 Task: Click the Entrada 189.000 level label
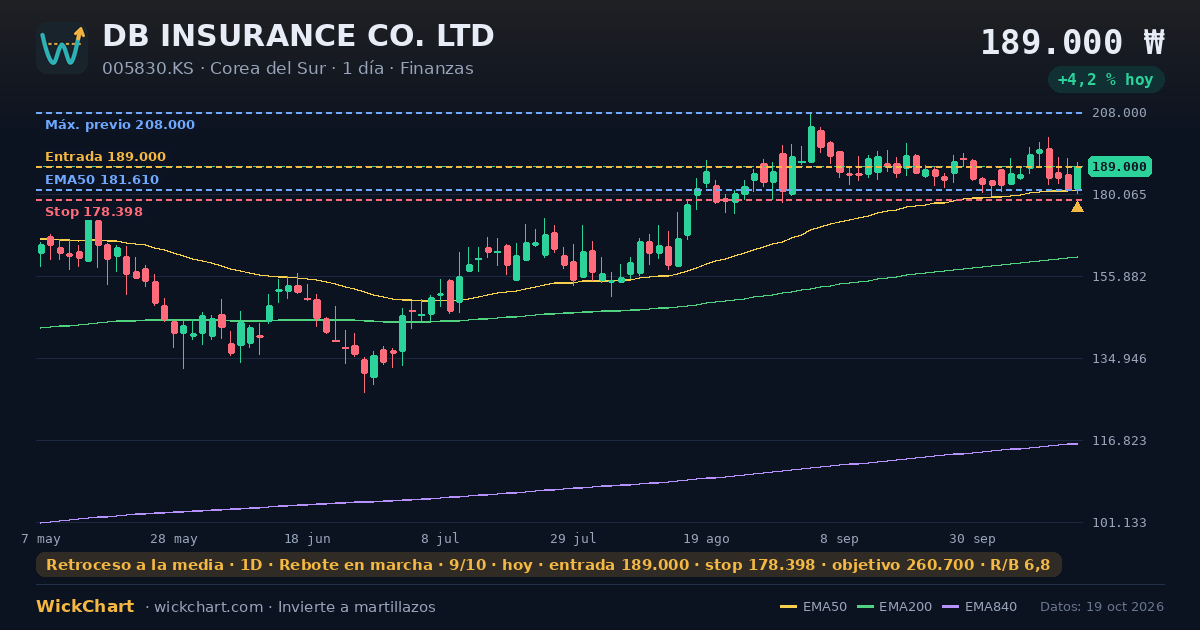click(105, 157)
